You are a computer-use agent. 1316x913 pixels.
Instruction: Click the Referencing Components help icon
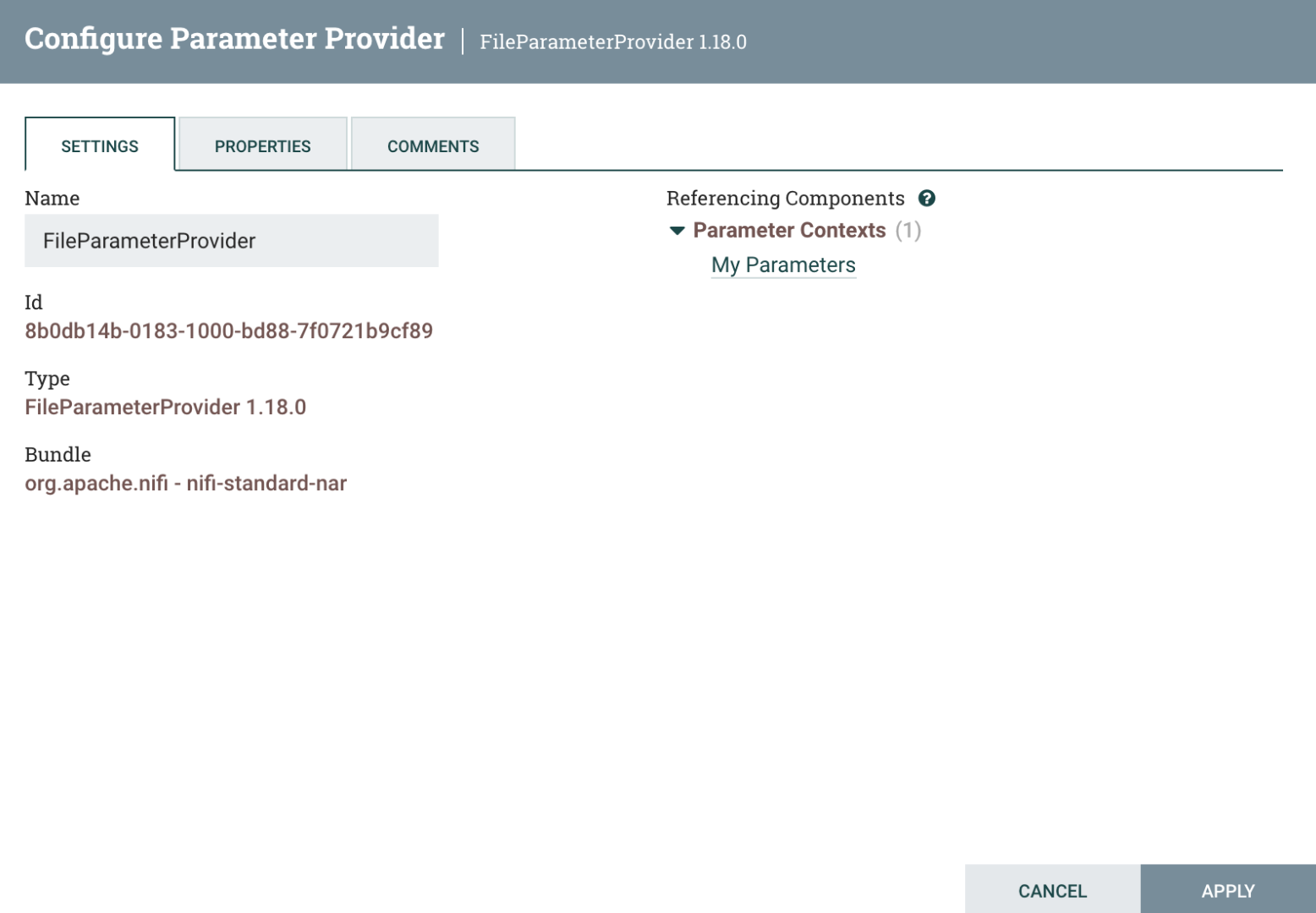pos(927,199)
